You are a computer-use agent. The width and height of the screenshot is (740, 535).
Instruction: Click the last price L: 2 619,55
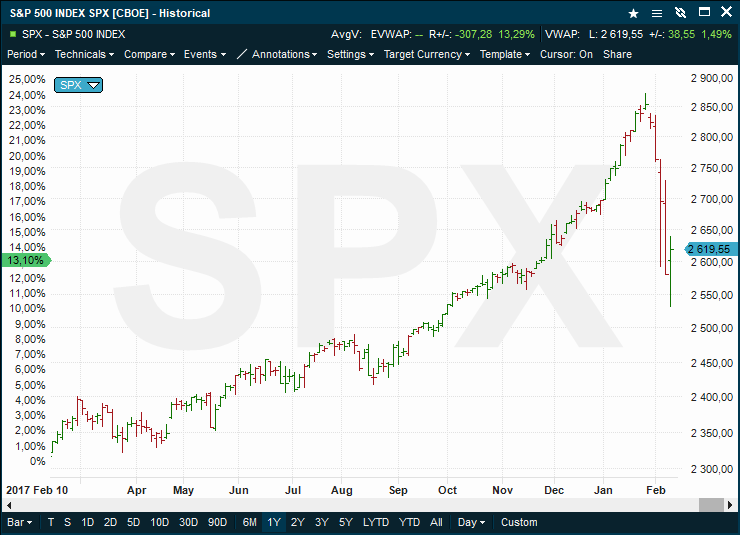tap(615, 34)
